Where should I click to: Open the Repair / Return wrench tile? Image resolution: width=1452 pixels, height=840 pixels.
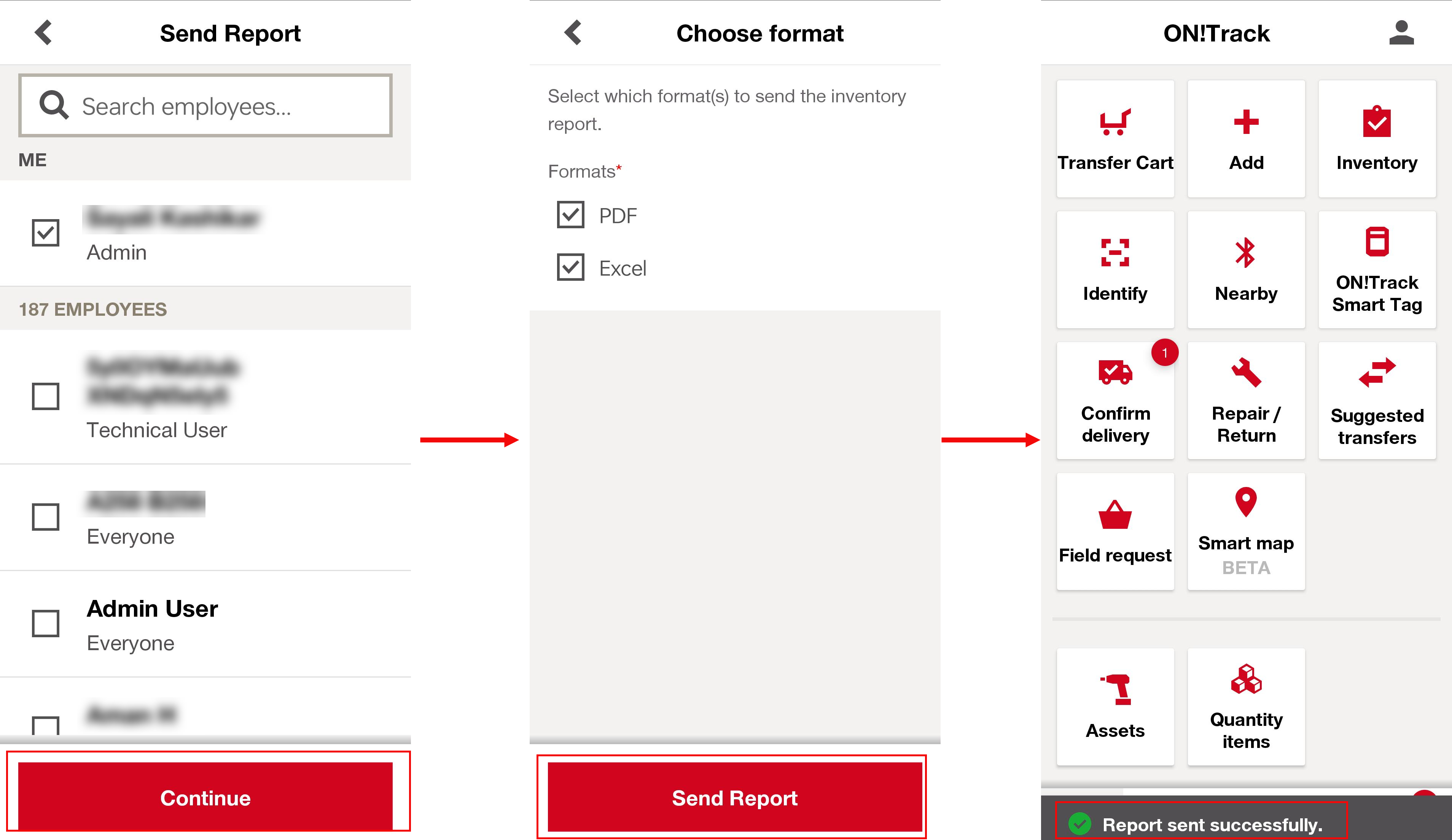pyautogui.click(x=1246, y=401)
